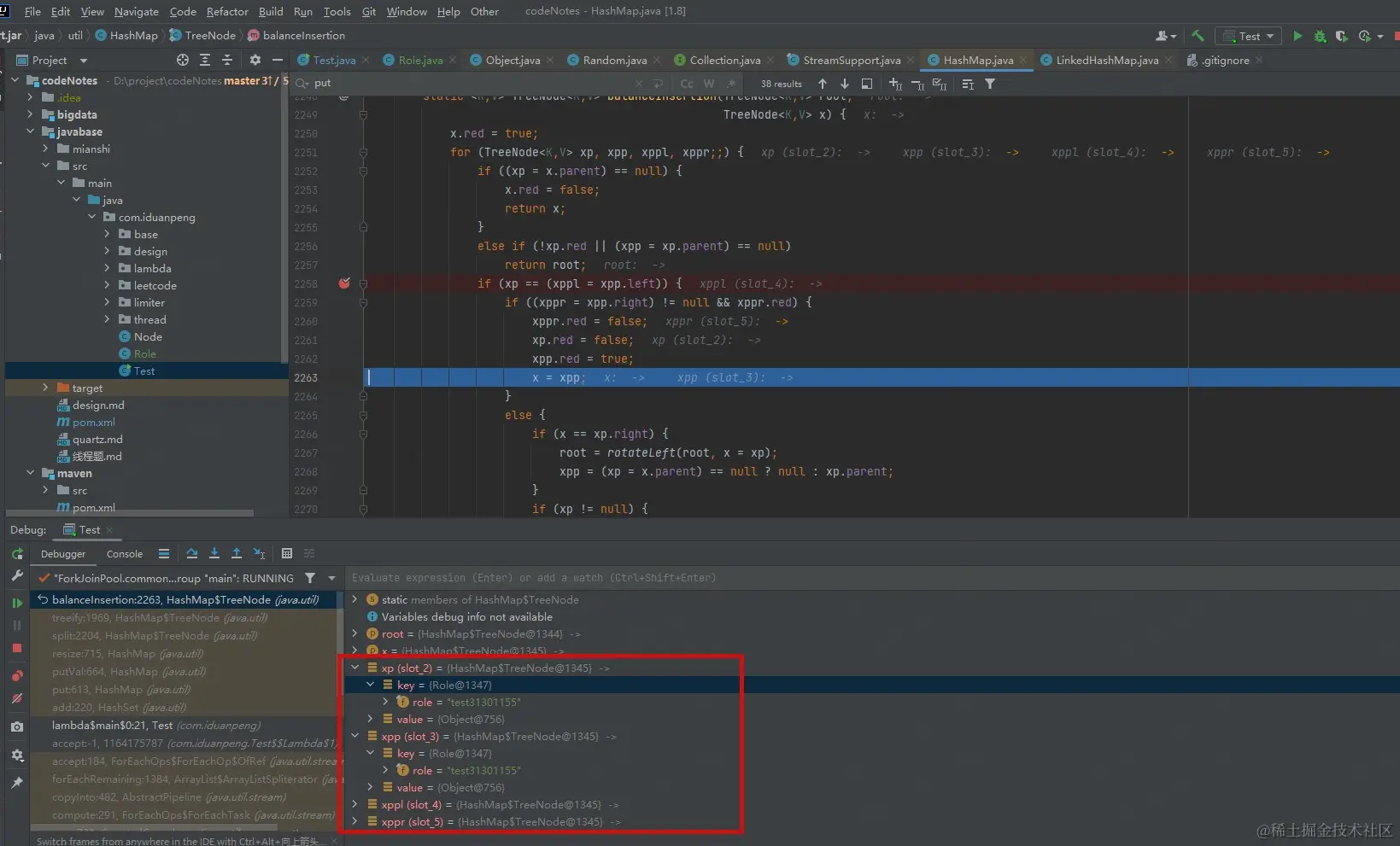Step out of current method
The height and width of the screenshot is (846, 1400).
click(237, 553)
